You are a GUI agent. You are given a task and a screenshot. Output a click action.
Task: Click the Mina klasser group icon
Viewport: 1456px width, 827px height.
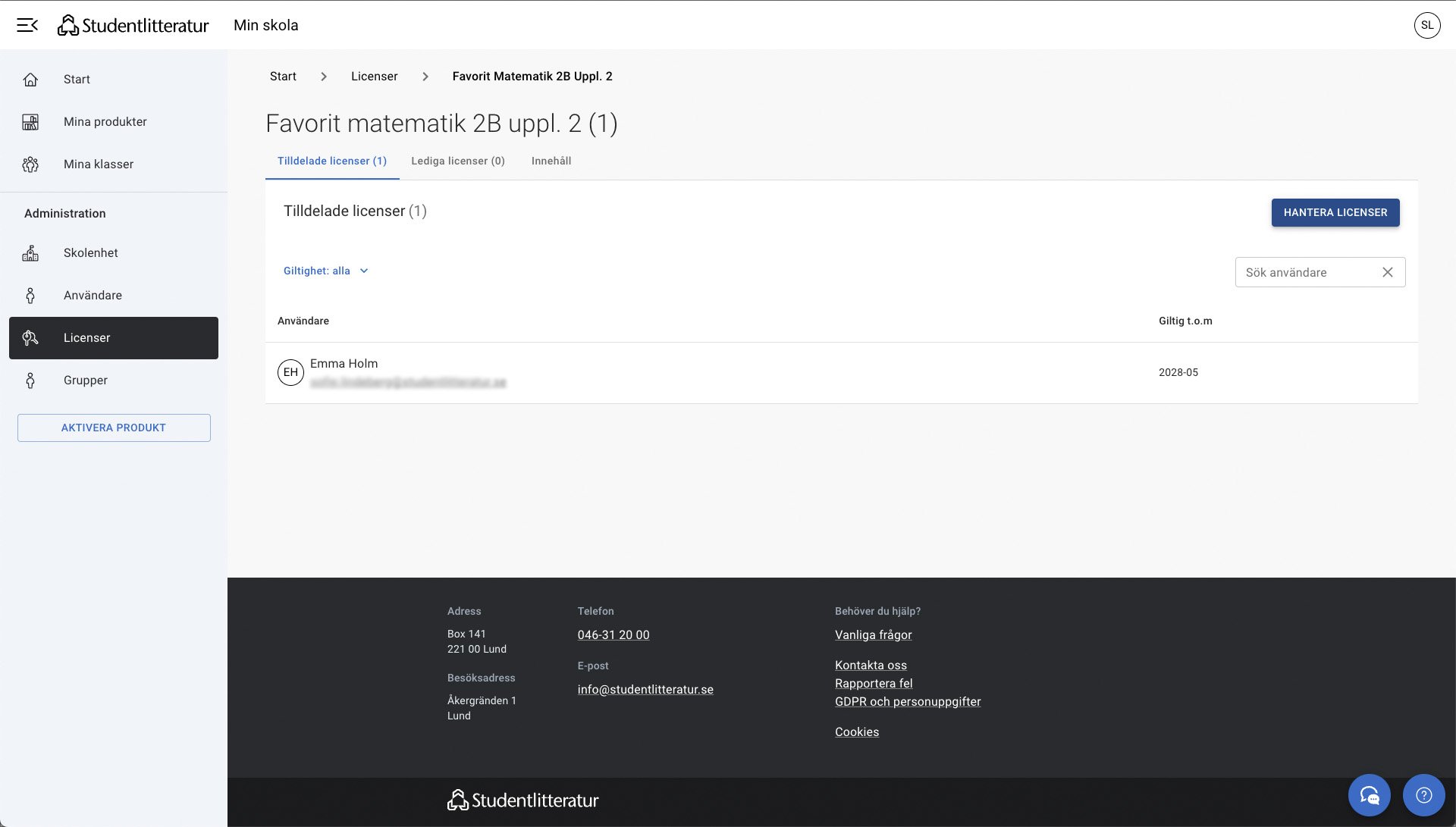point(30,164)
